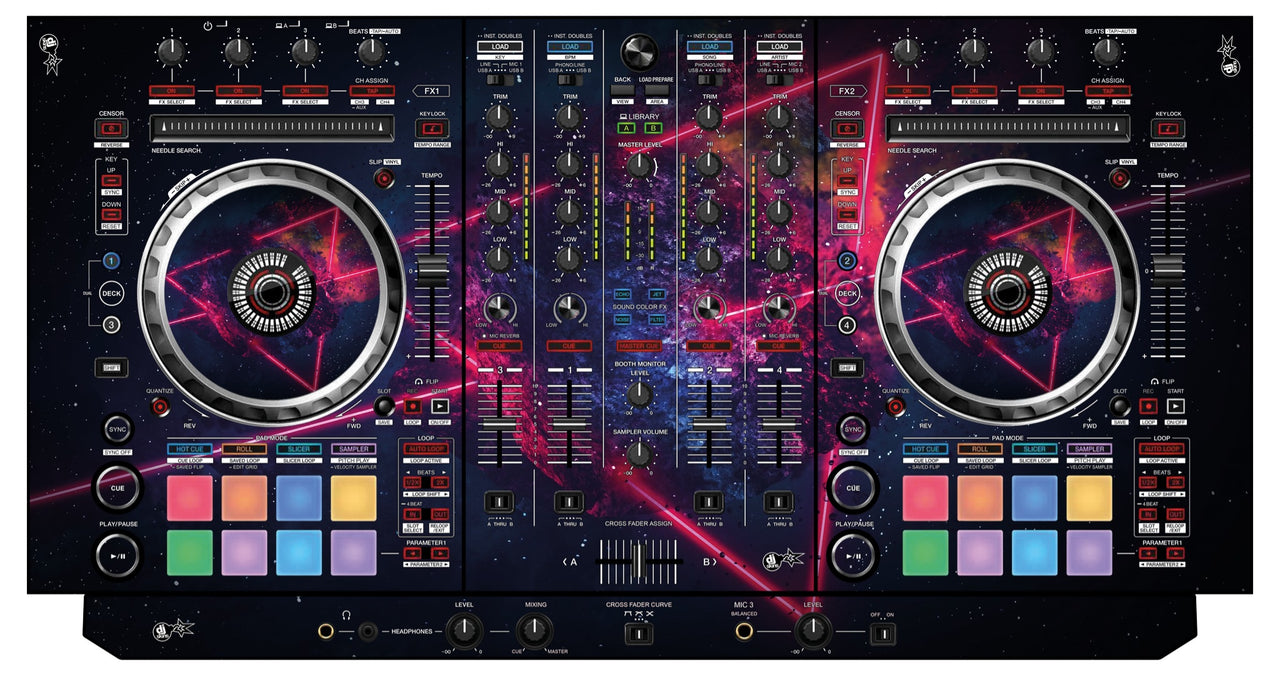Enable FILTER in Sound Color FX
The height and width of the screenshot is (679, 1280).
click(x=656, y=319)
